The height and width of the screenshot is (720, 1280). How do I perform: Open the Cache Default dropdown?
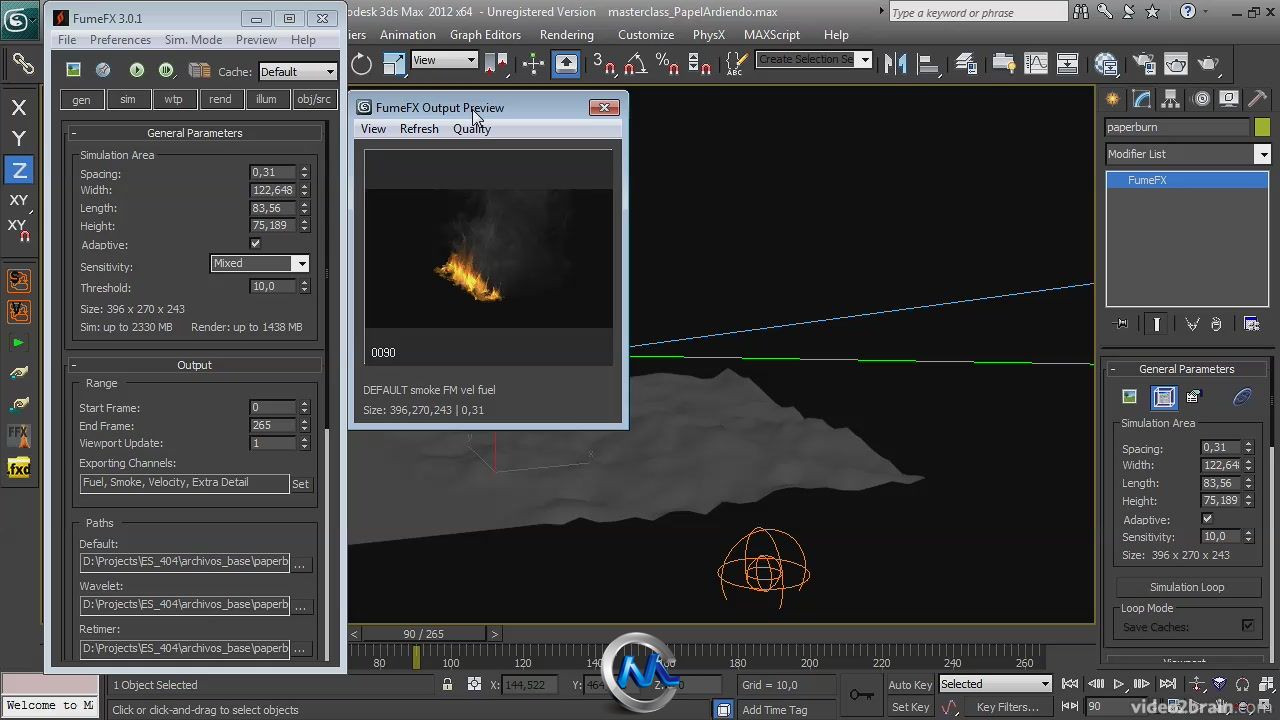(297, 72)
